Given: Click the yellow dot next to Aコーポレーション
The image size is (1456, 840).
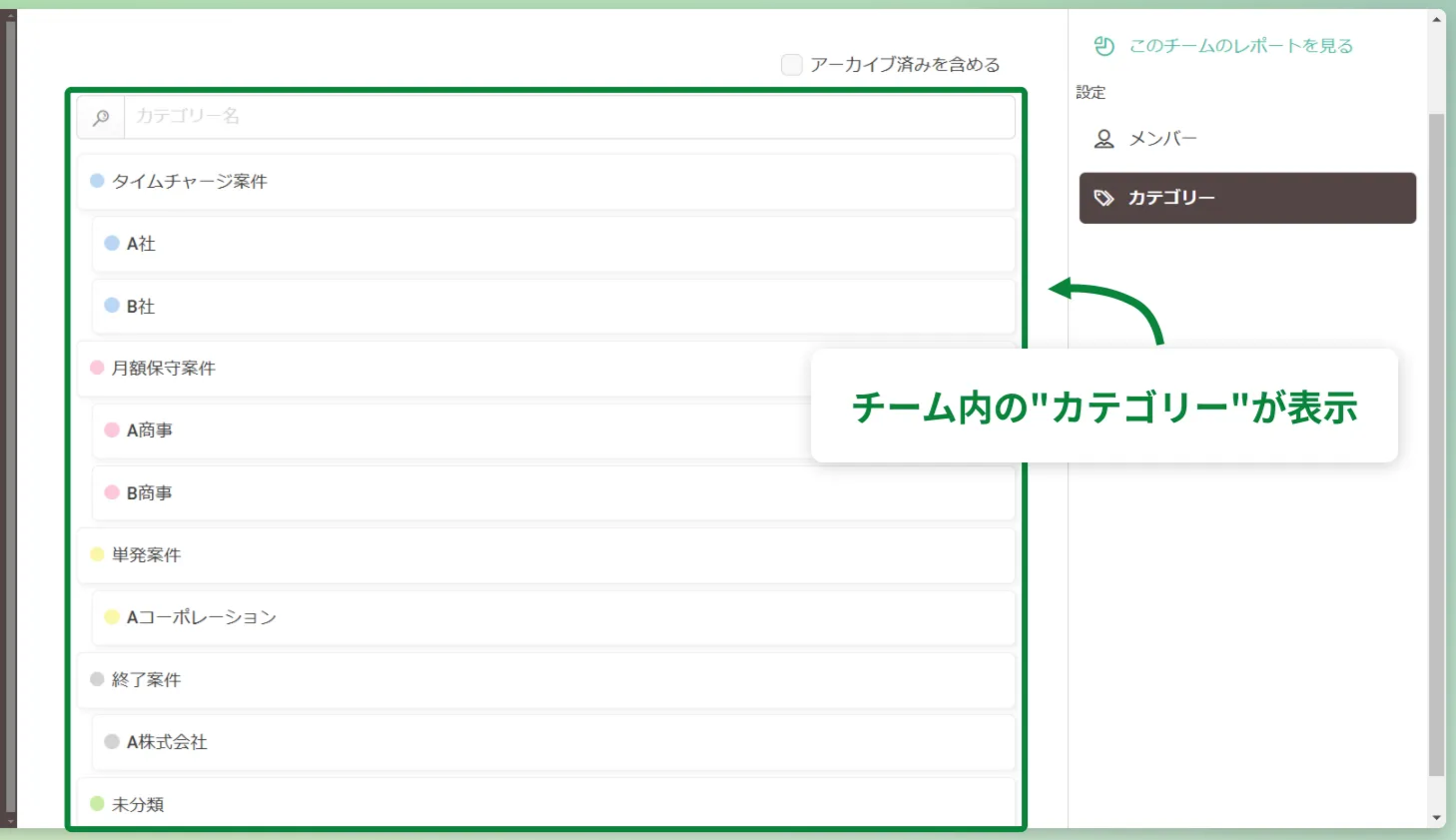Looking at the screenshot, I should click(112, 617).
